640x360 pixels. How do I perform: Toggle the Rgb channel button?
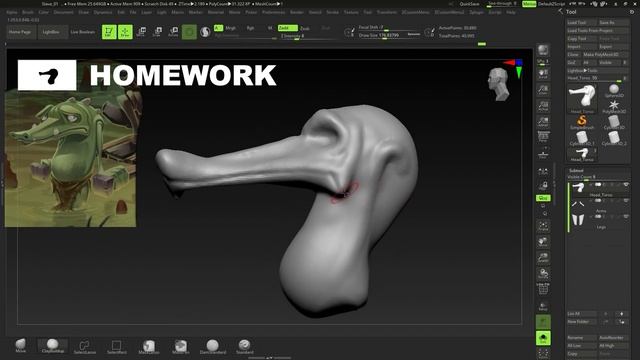[250, 28]
